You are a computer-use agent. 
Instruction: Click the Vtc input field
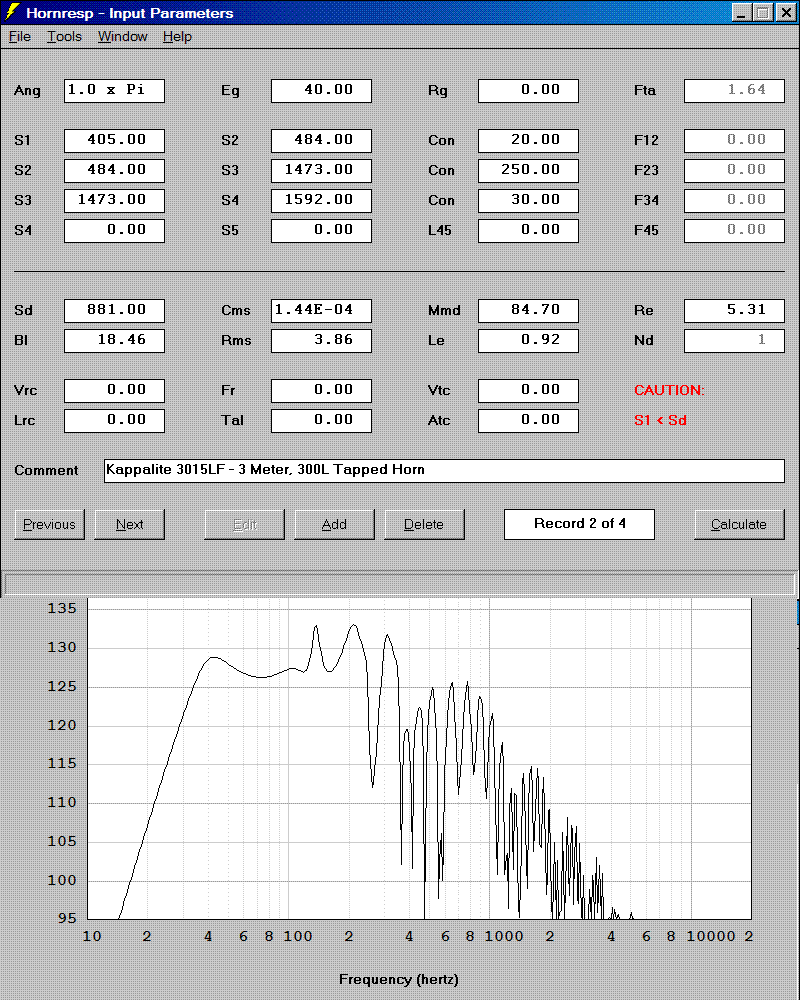[528, 390]
